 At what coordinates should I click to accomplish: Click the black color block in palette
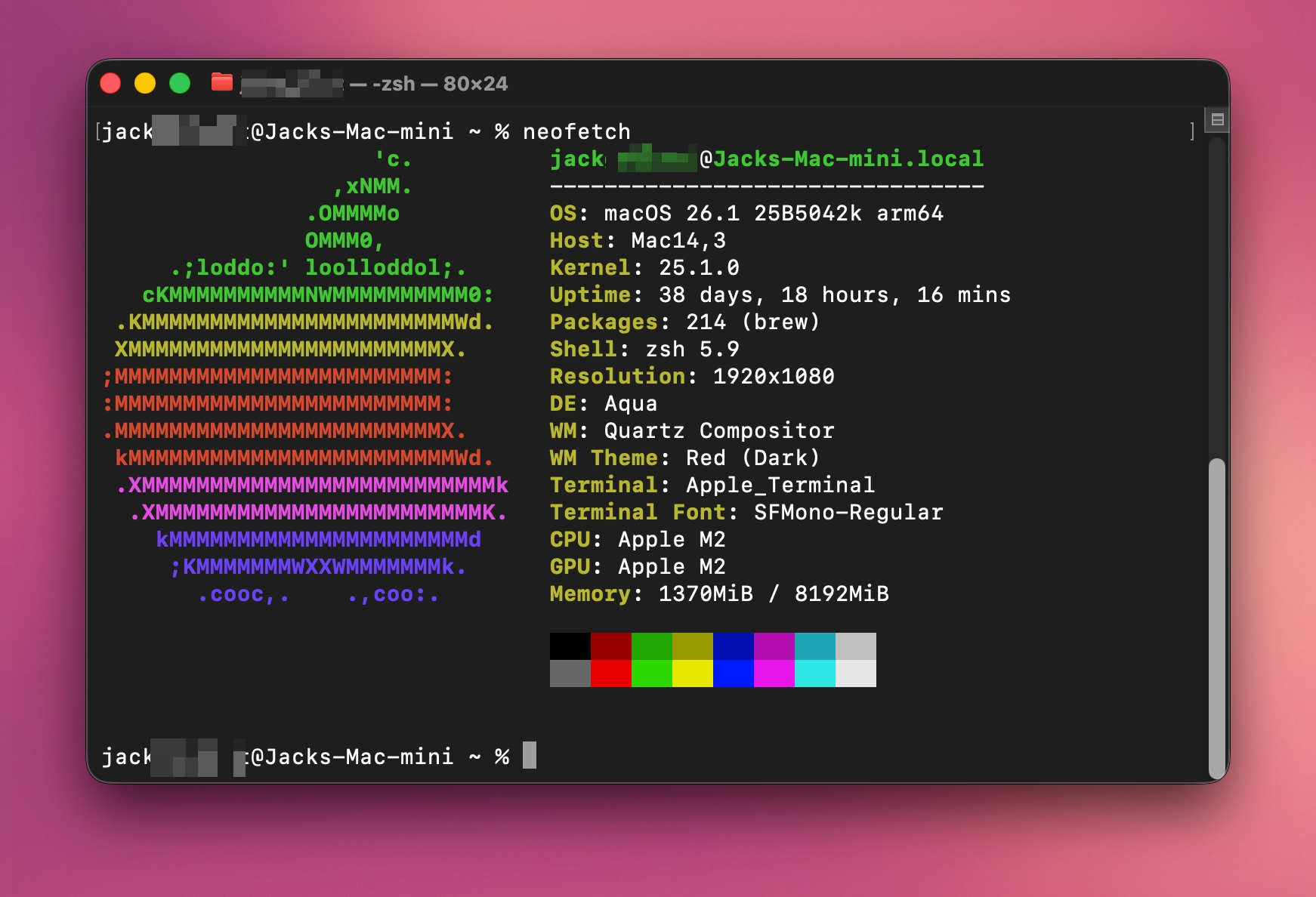coord(570,646)
